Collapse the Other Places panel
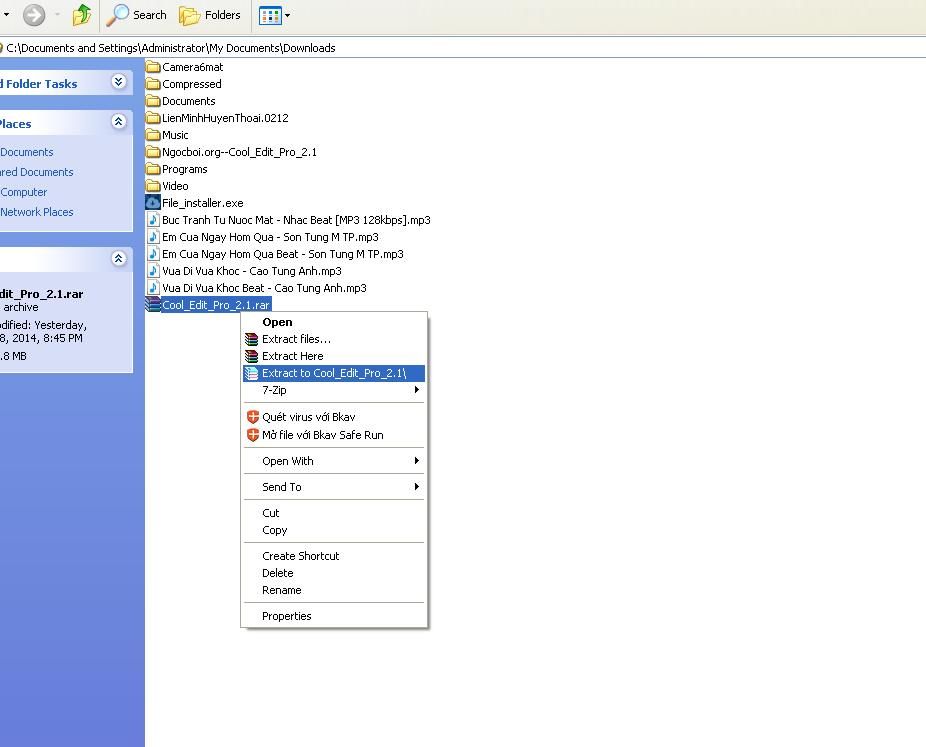This screenshot has height=747, width=926. tap(118, 122)
